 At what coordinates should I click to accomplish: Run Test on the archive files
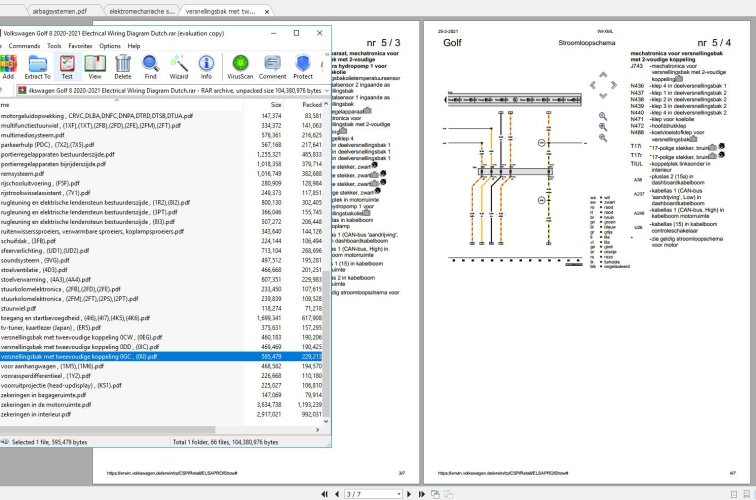click(x=67, y=67)
